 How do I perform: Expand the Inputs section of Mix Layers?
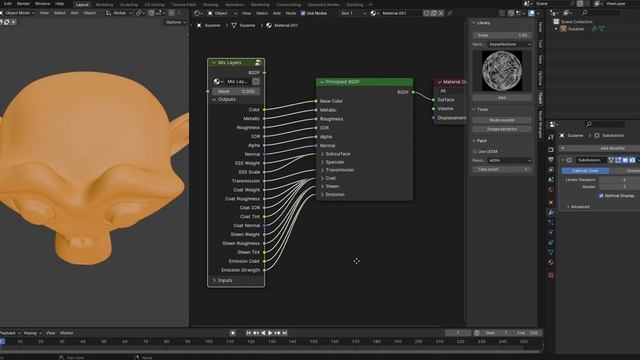point(214,280)
